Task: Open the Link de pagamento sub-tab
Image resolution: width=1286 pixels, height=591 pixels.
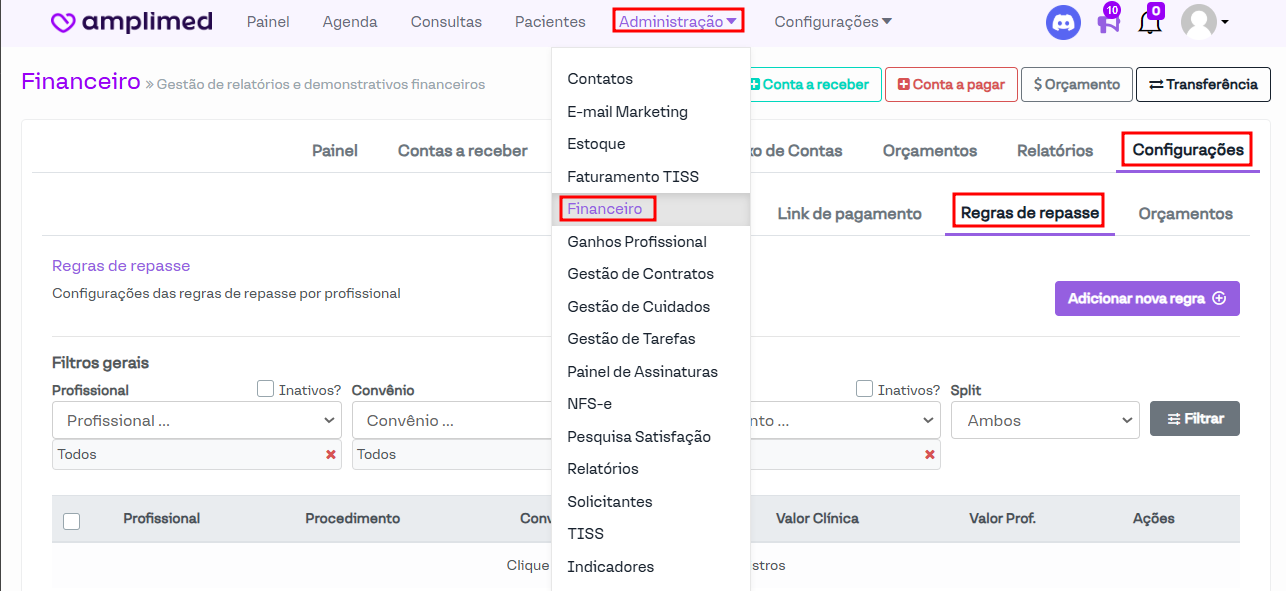Action: tap(849, 214)
